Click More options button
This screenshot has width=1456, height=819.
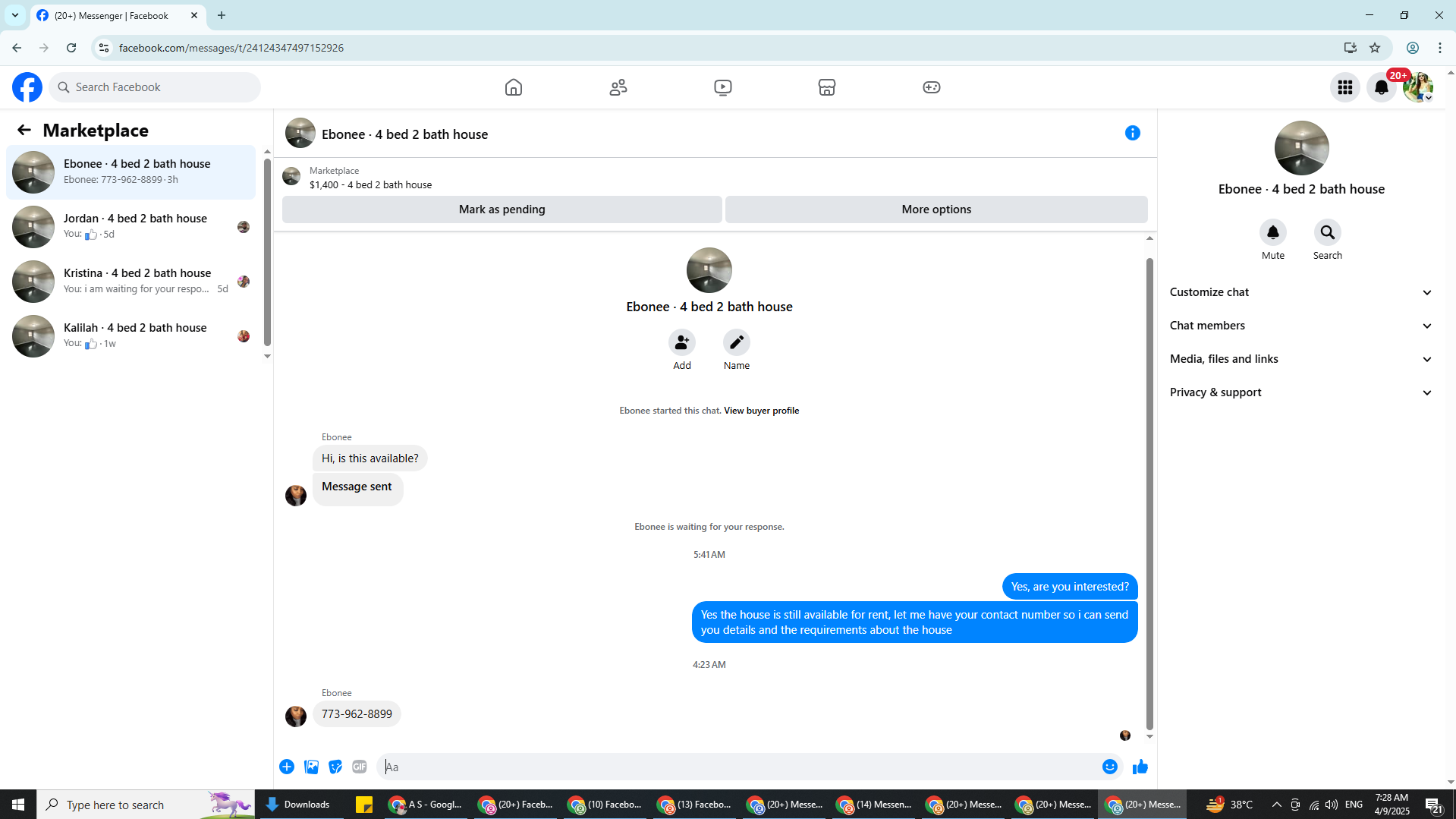pos(936,209)
